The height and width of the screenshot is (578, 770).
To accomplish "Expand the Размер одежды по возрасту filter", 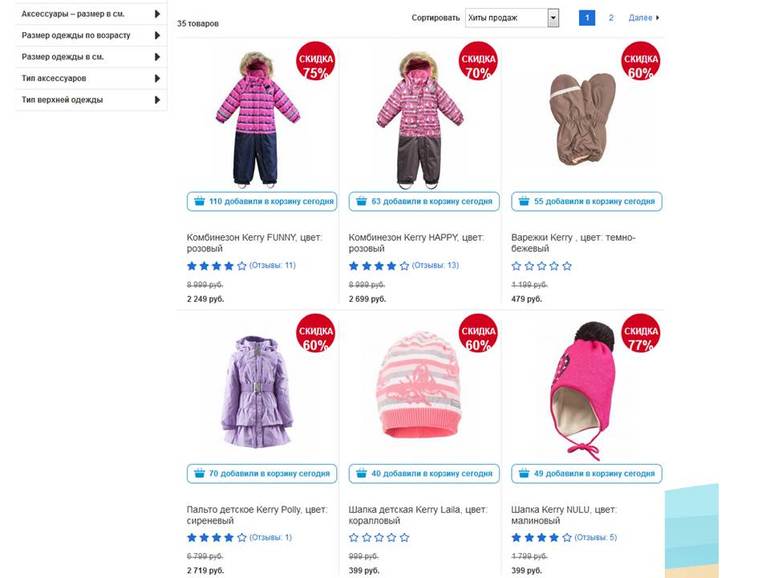I will 157,36.
